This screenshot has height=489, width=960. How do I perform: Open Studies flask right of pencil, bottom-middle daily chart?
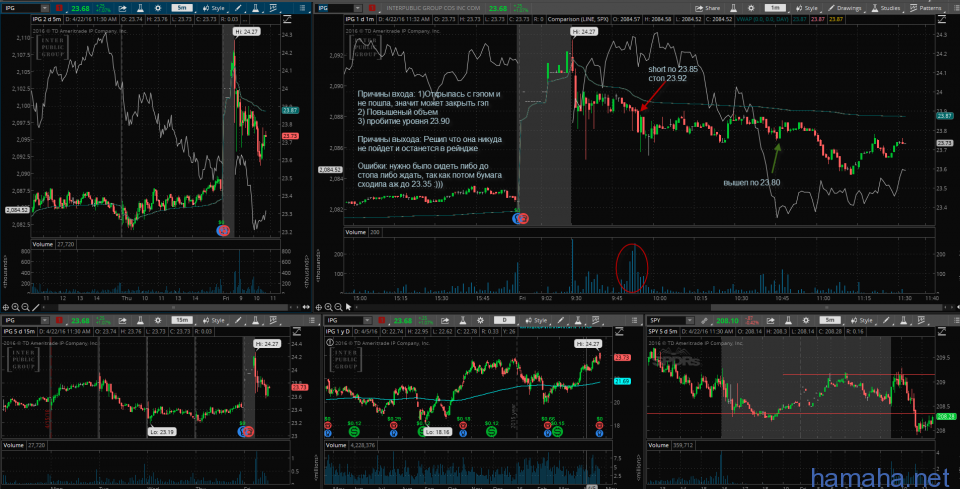click(x=578, y=321)
